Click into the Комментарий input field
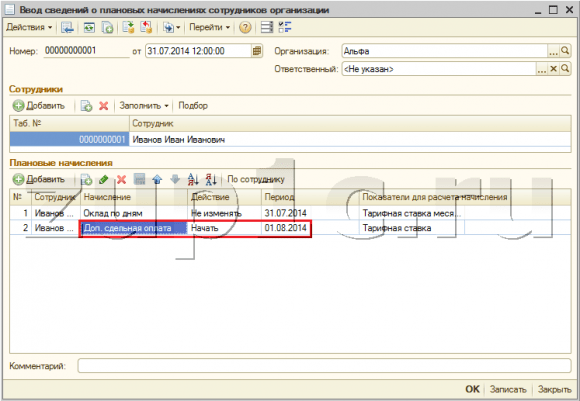Image resolution: width=580 pixels, height=401 pixels. pyautogui.click(x=324, y=366)
